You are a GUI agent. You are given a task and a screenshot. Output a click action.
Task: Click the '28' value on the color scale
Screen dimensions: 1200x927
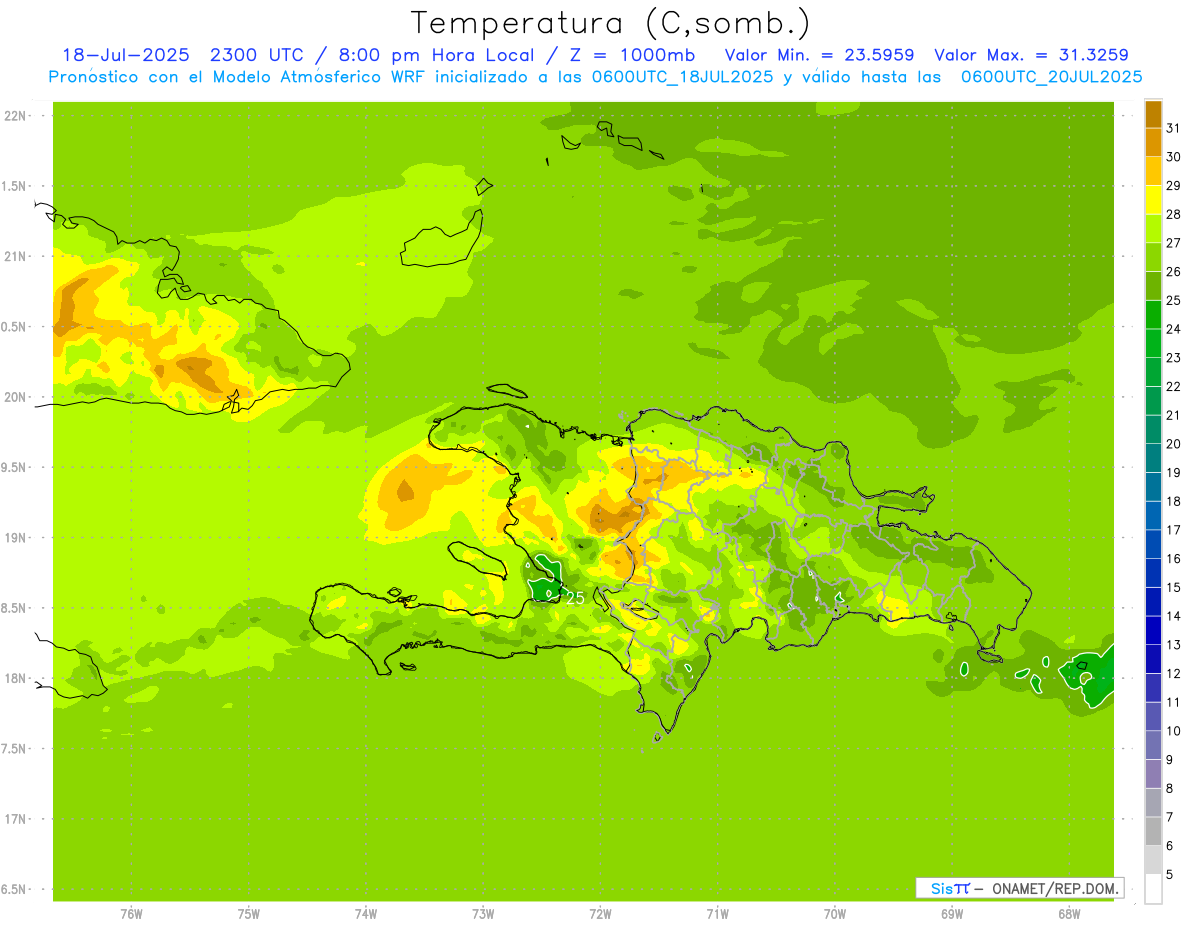tap(1174, 213)
